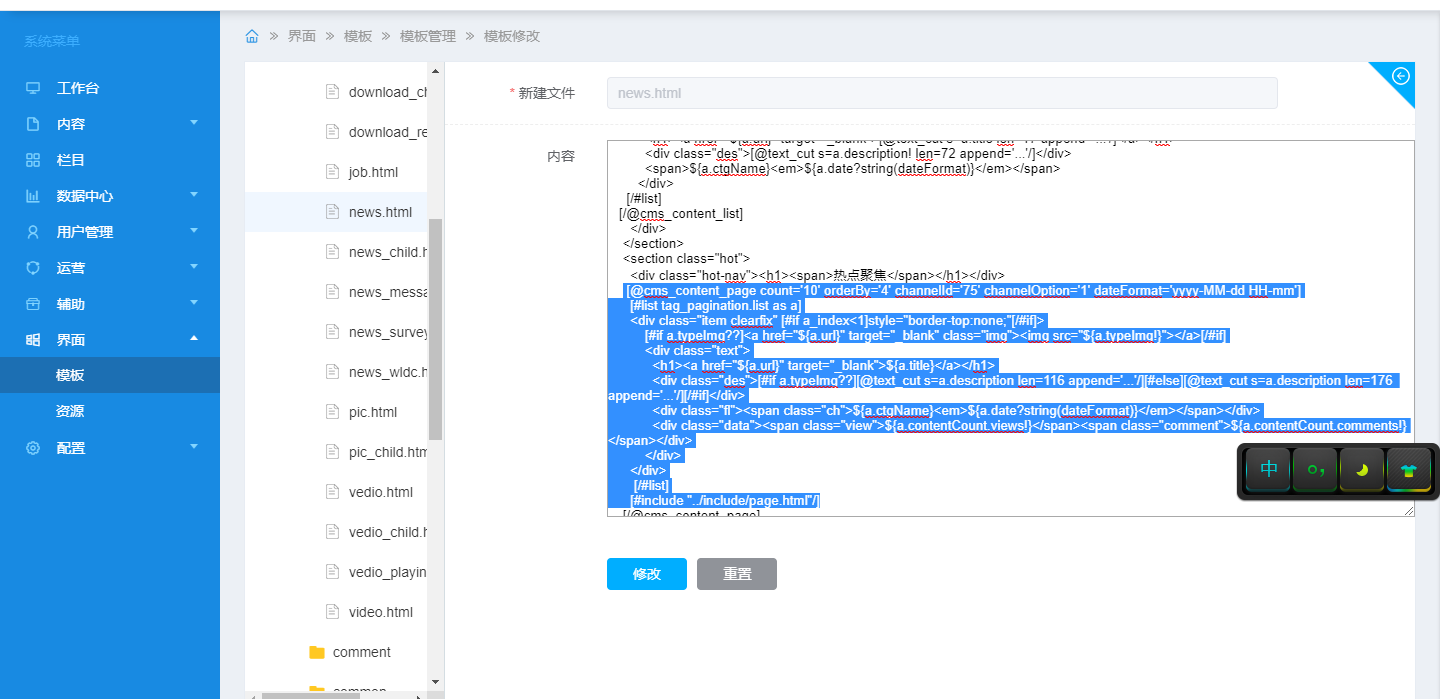
Task: Click the file icon beside video.html
Action: 332,612
